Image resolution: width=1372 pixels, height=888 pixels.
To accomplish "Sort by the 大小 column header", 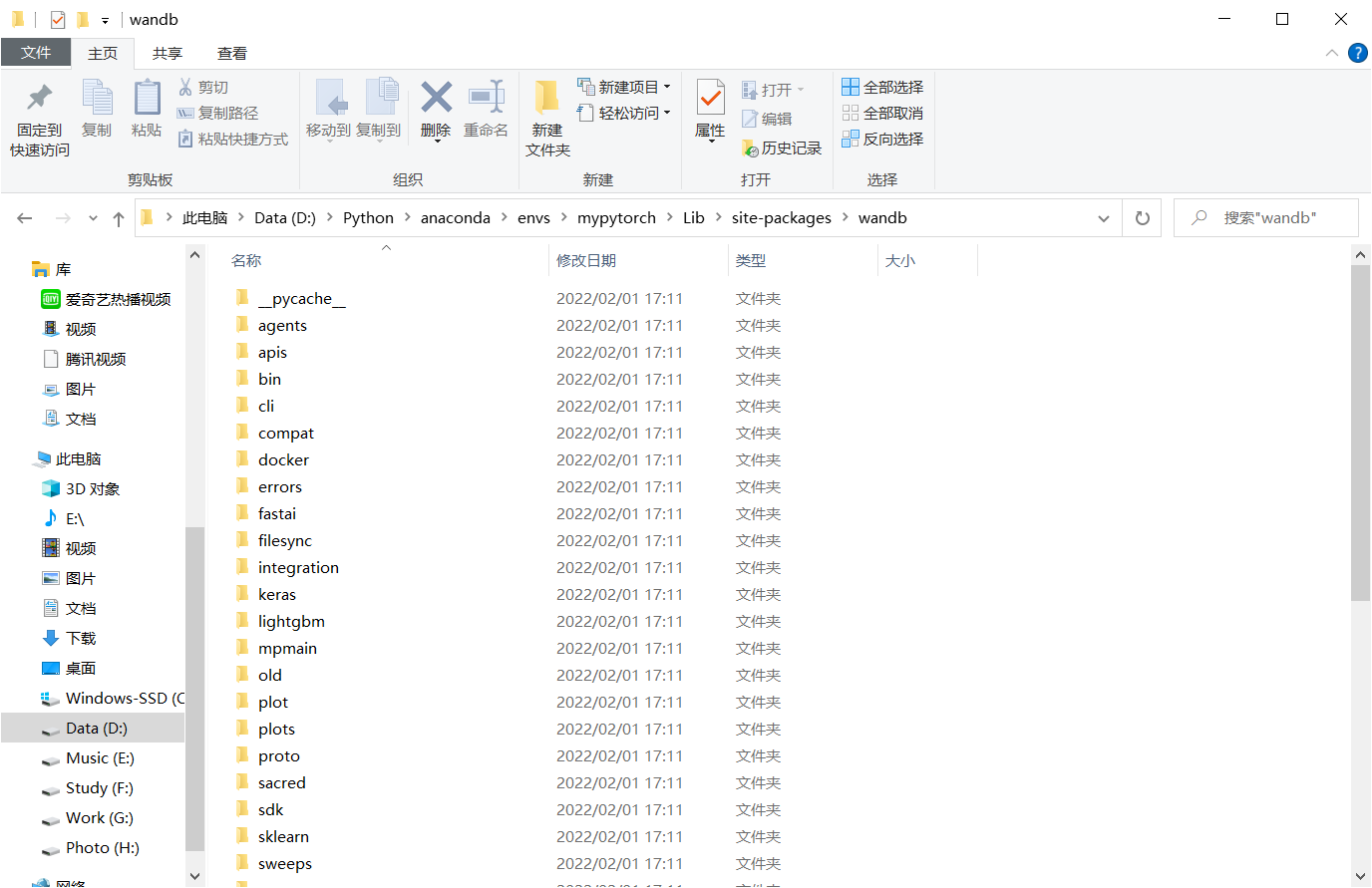I will tap(900, 261).
